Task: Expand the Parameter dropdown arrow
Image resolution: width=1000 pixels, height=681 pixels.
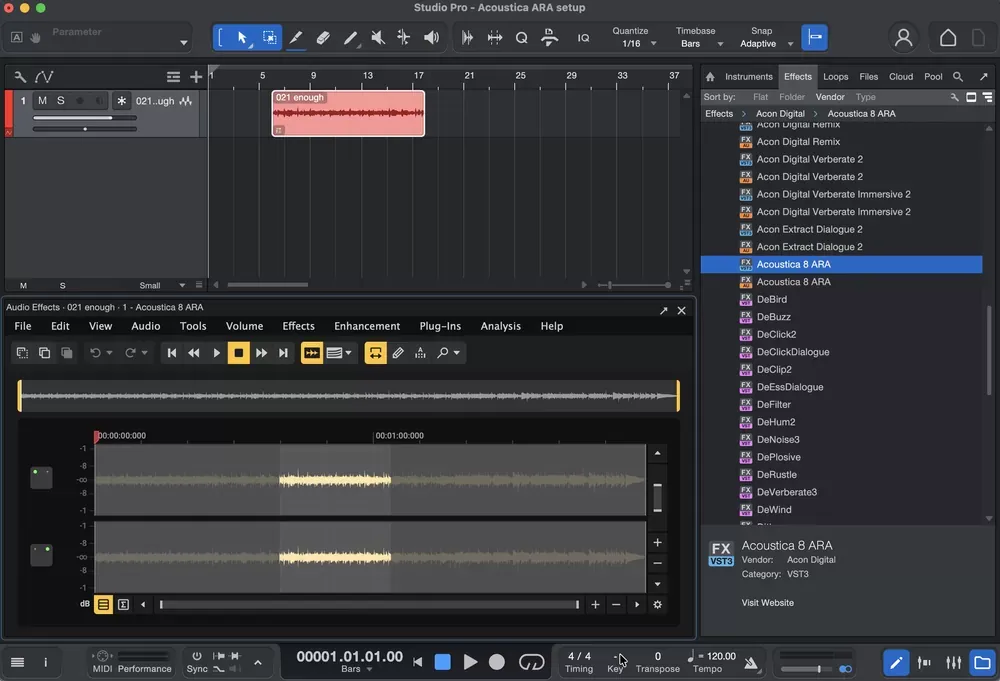Action: (x=184, y=43)
